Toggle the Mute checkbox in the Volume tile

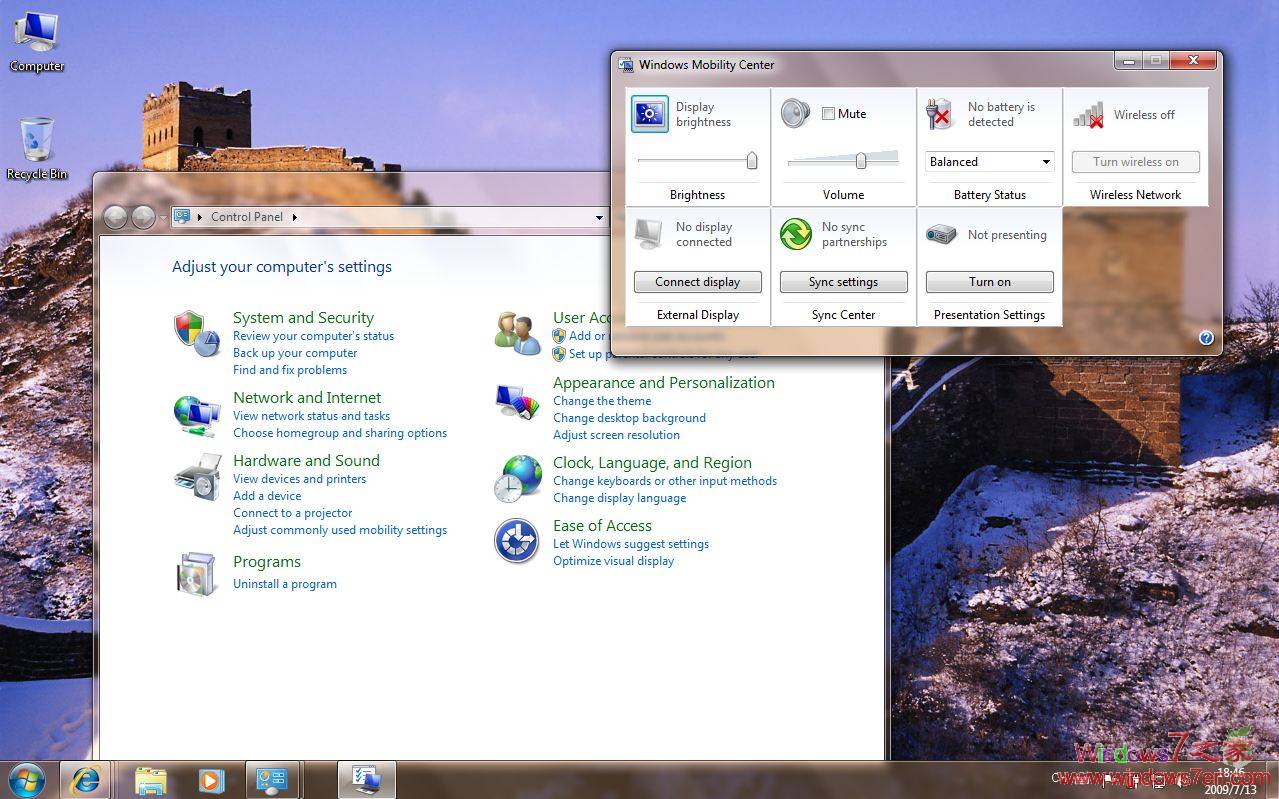point(828,113)
